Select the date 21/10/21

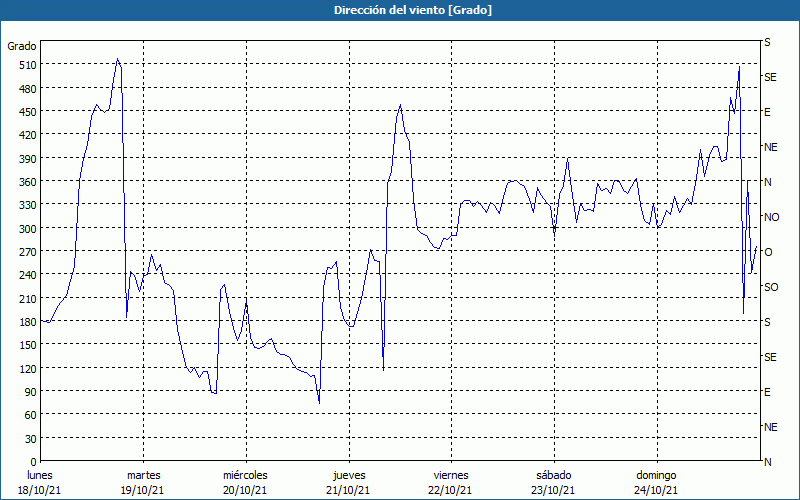pyautogui.click(x=348, y=491)
